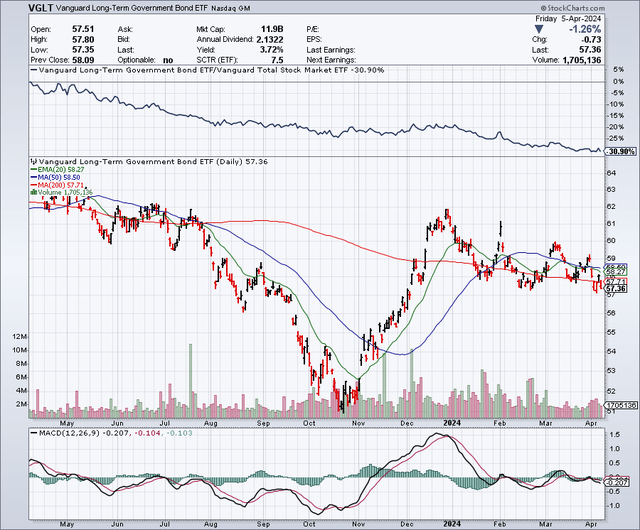Click 'Nov' on the date axis under the volume bars
Image resolution: width=640 pixels, height=530 pixels.
pyautogui.click(x=358, y=423)
